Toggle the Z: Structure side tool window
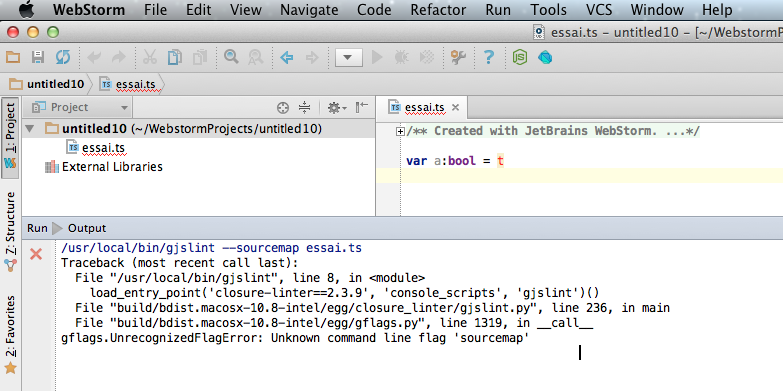Viewport: 783px width, 391px height. coord(10,231)
